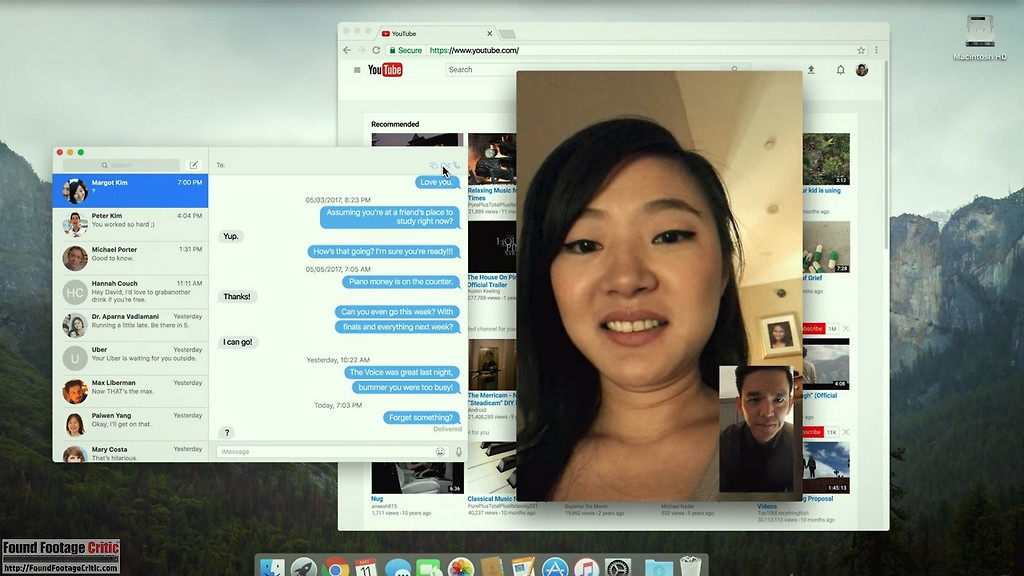1024x576 pixels.
Task: Reload the YouTube page in Chrome
Action: [x=376, y=50]
